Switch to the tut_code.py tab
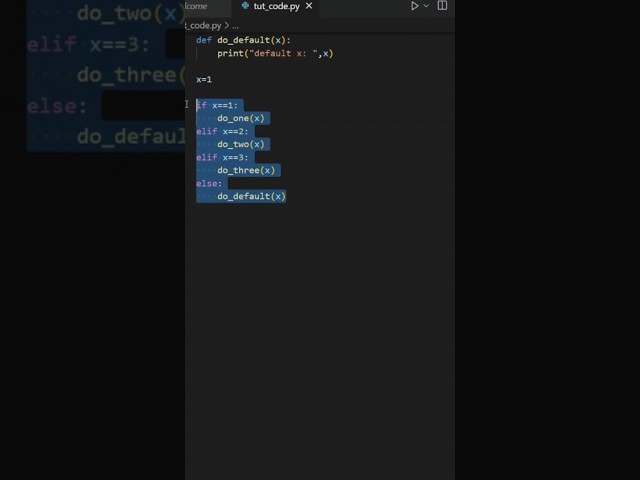 pos(276,6)
